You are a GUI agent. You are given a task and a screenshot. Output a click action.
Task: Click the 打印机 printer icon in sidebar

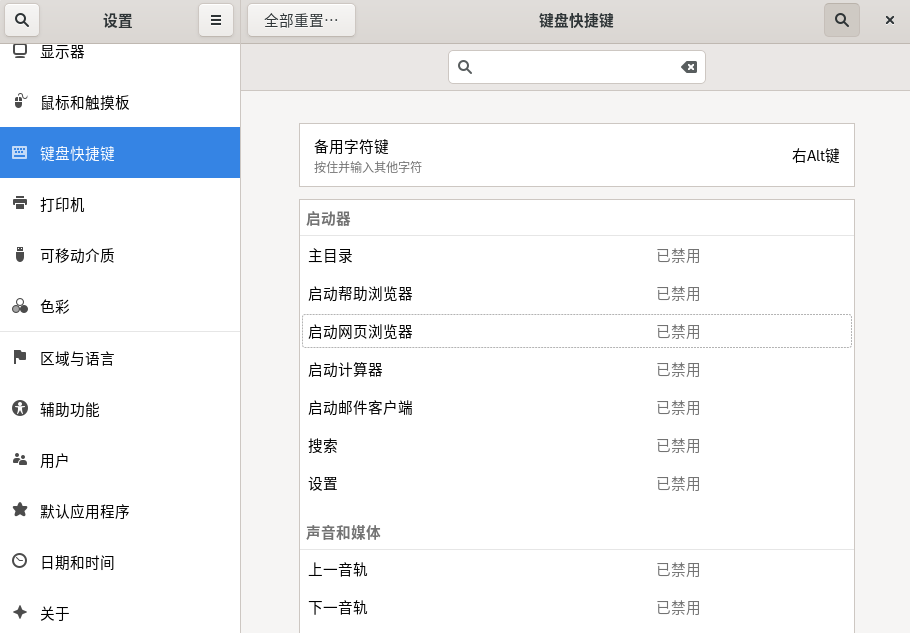20,204
